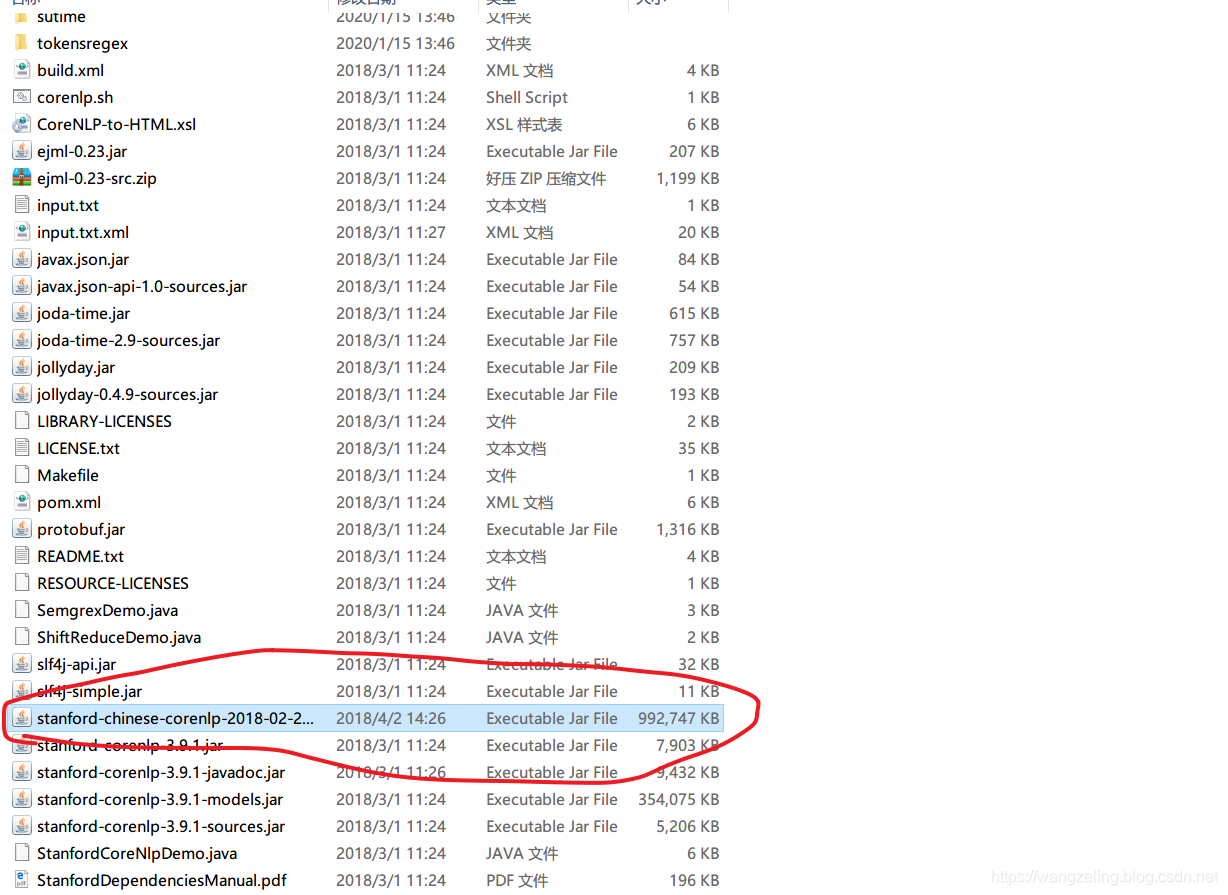Image resolution: width=1228 pixels, height=895 pixels.
Task: Select file name slf4j-simple.jar
Action: click(89, 692)
